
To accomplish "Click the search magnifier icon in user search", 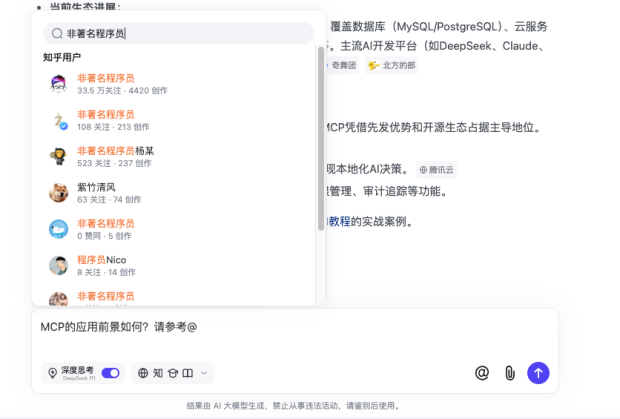I will (57, 34).
